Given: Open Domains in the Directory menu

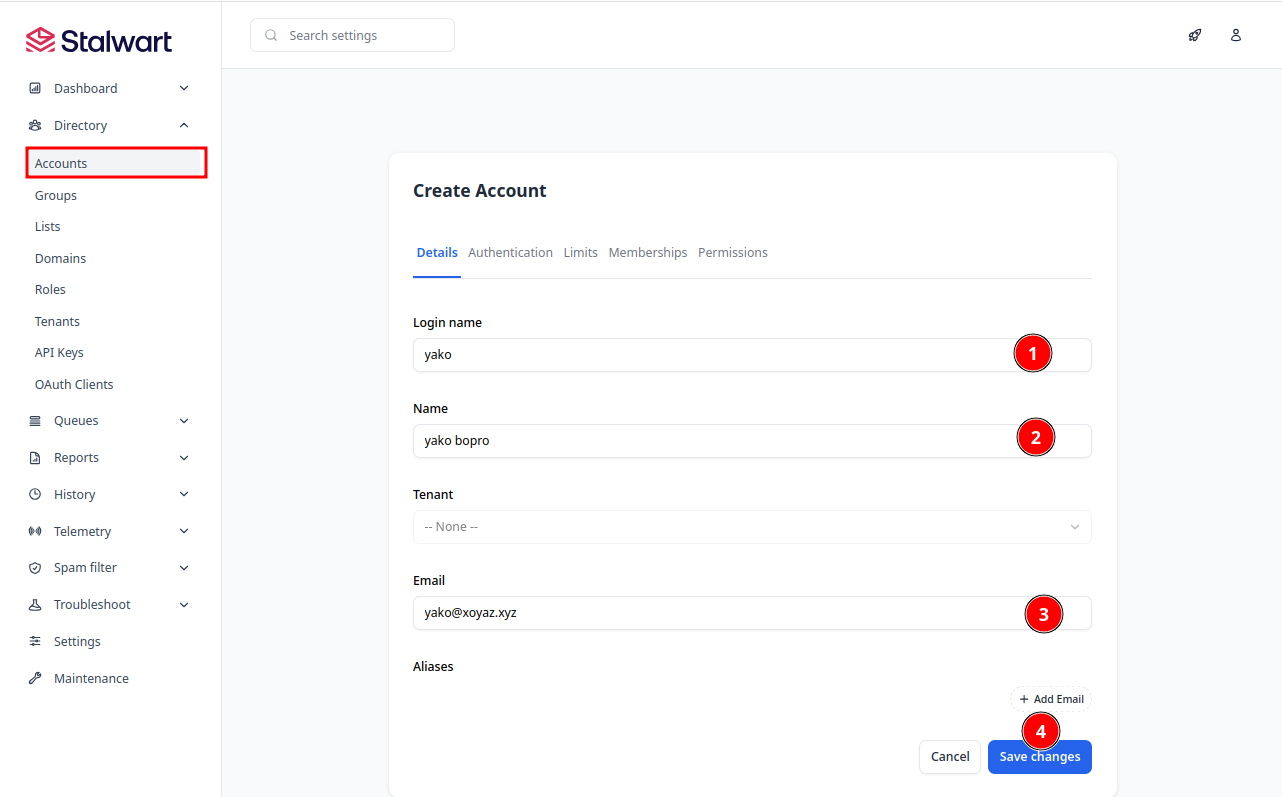Looking at the screenshot, I should (60, 258).
